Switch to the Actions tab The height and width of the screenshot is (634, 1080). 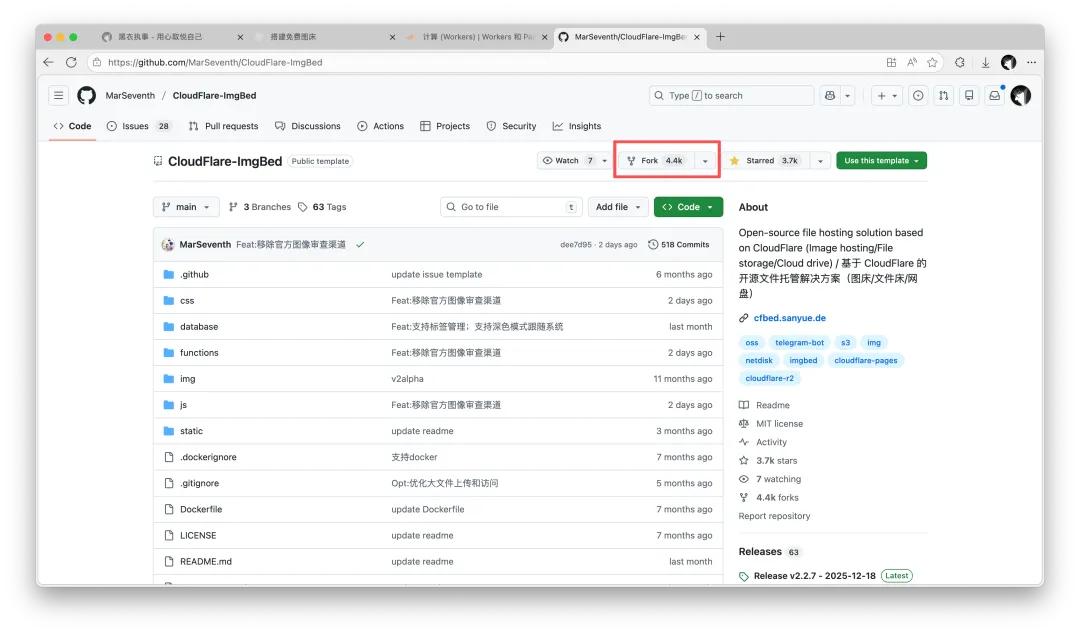click(x=381, y=126)
